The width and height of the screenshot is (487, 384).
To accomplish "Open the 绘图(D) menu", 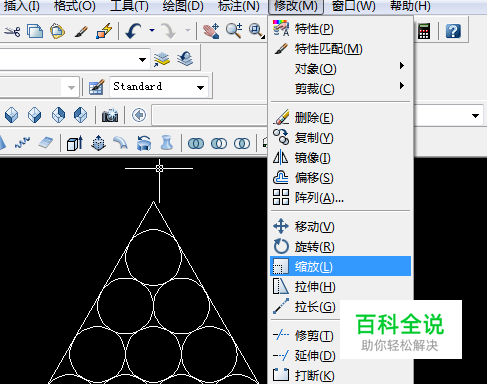I will click(x=183, y=6).
